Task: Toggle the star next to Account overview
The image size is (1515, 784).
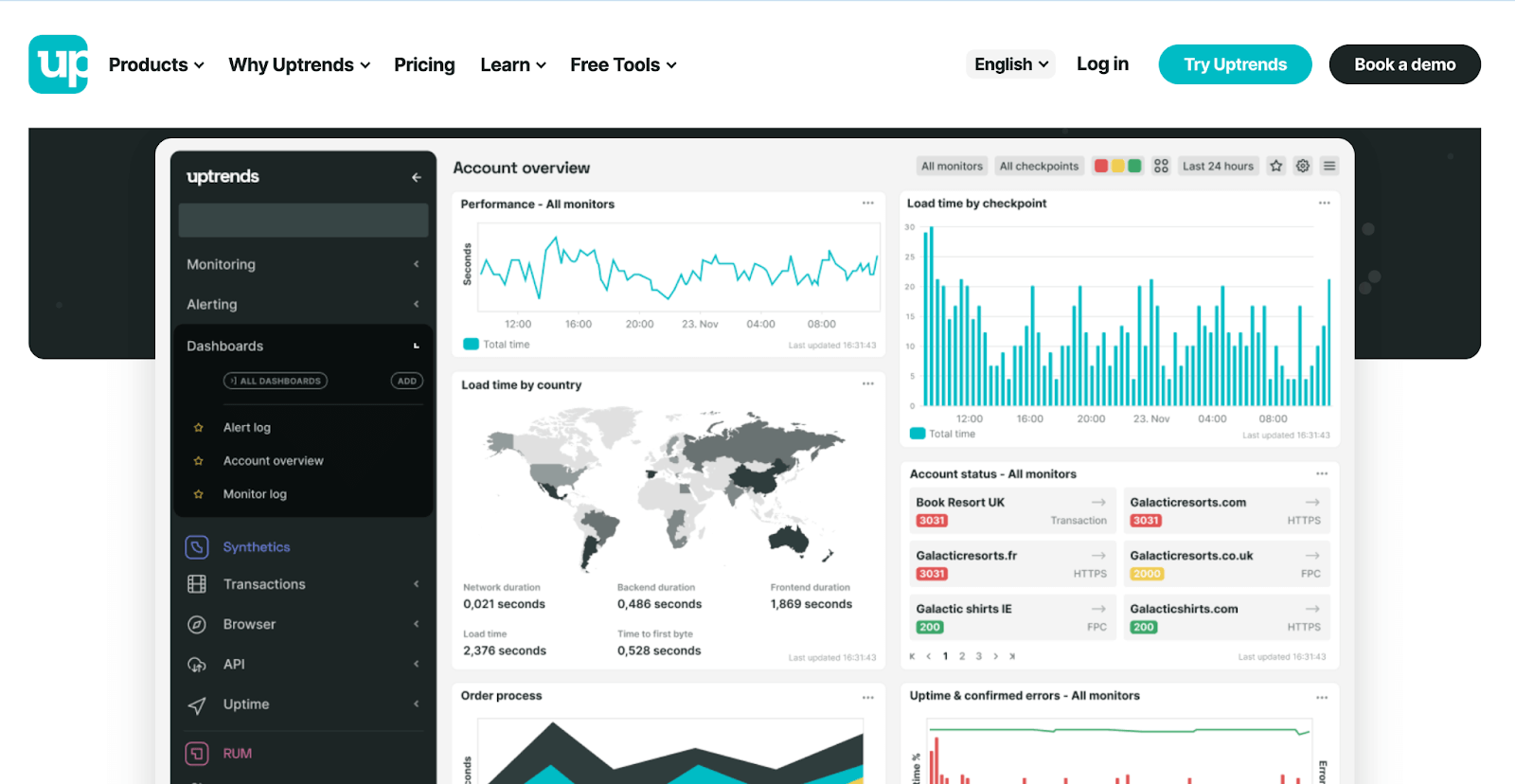Action: point(199,461)
